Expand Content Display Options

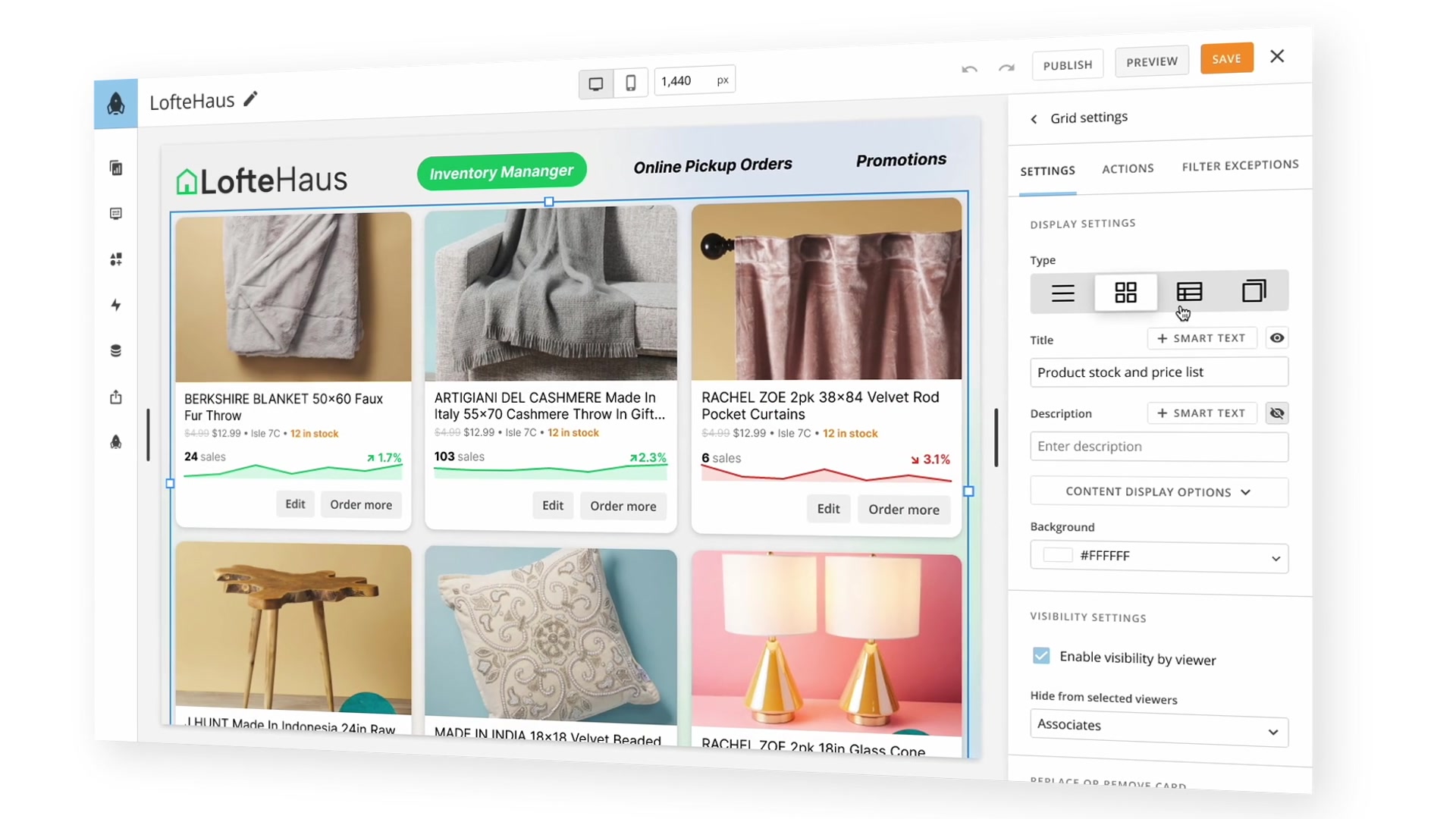click(1159, 492)
